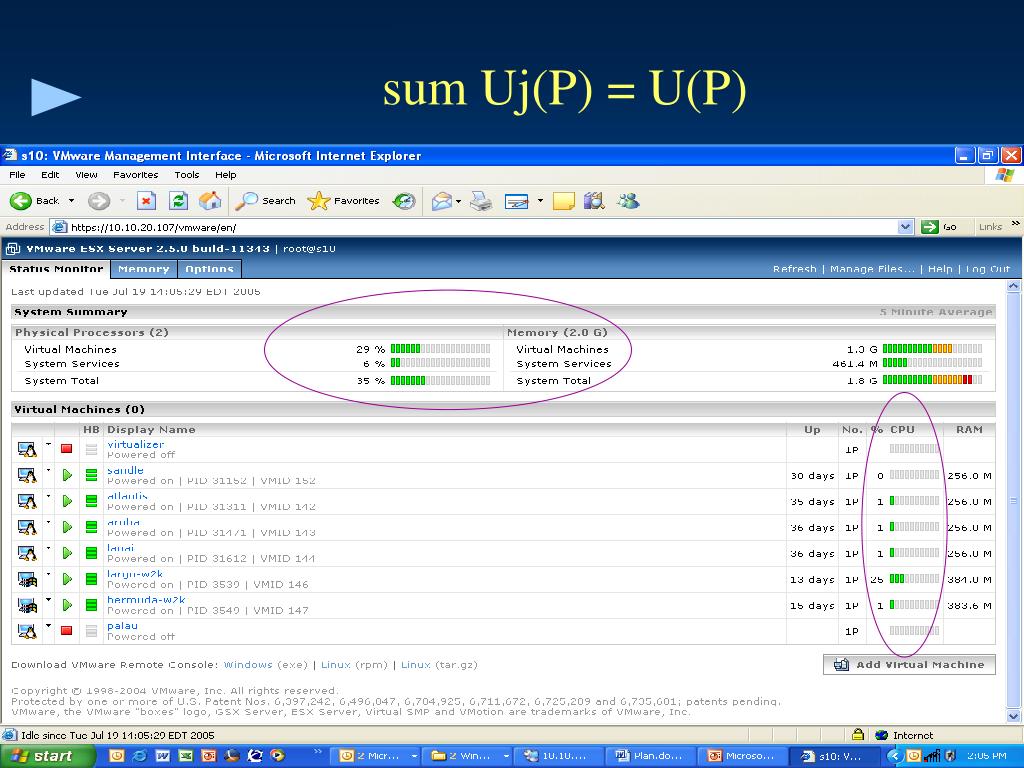Click red power state button for virtualizer
The width and height of the screenshot is (1024, 768).
(66, 449)
